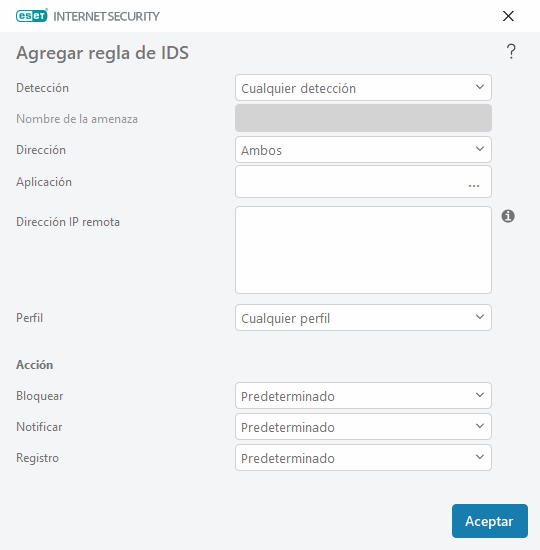Viewport: 540px width, 550px height.
Task: Click the Bloquear label
Action: coord(40,396)
